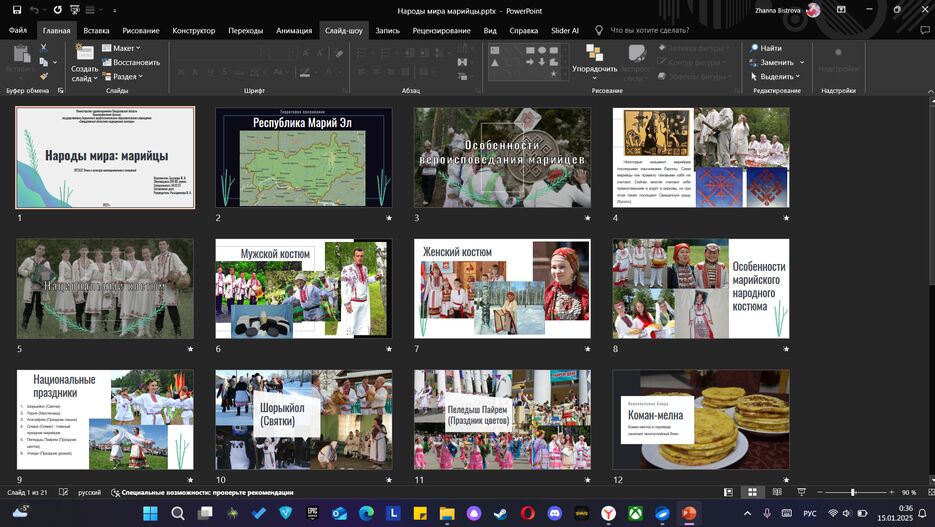Click the transition star under slide 8

click(x=786, y=349)
